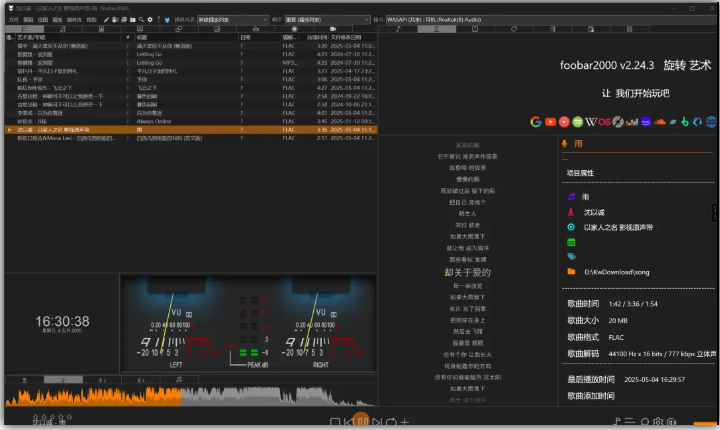Open the SoundCloud icon
The width and height of the screenshot is (720, 430).
[x=659, y=122]
